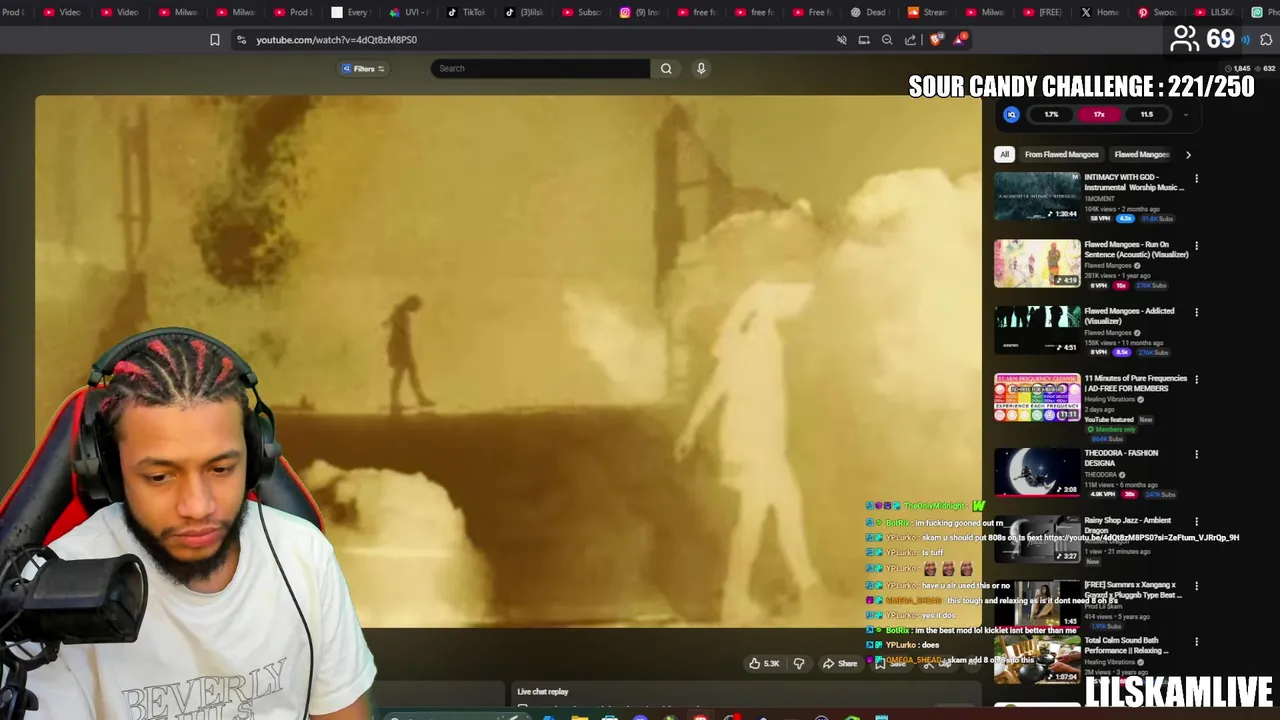
Task: Open menu for Intimacy With God video
Action: (1196, 179)
